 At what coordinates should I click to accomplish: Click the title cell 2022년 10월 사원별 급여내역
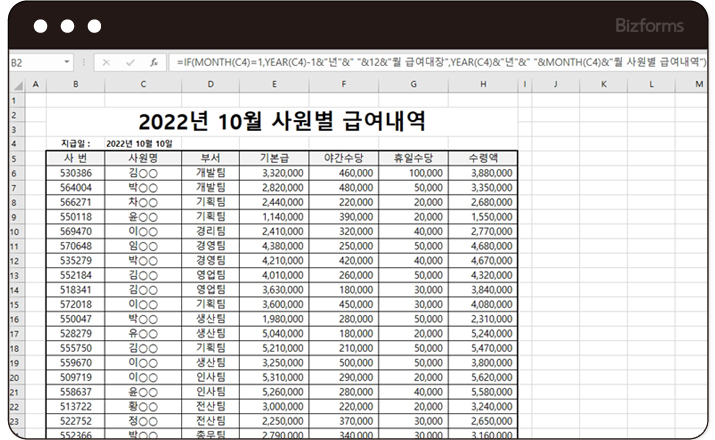[x=282, y=121]
